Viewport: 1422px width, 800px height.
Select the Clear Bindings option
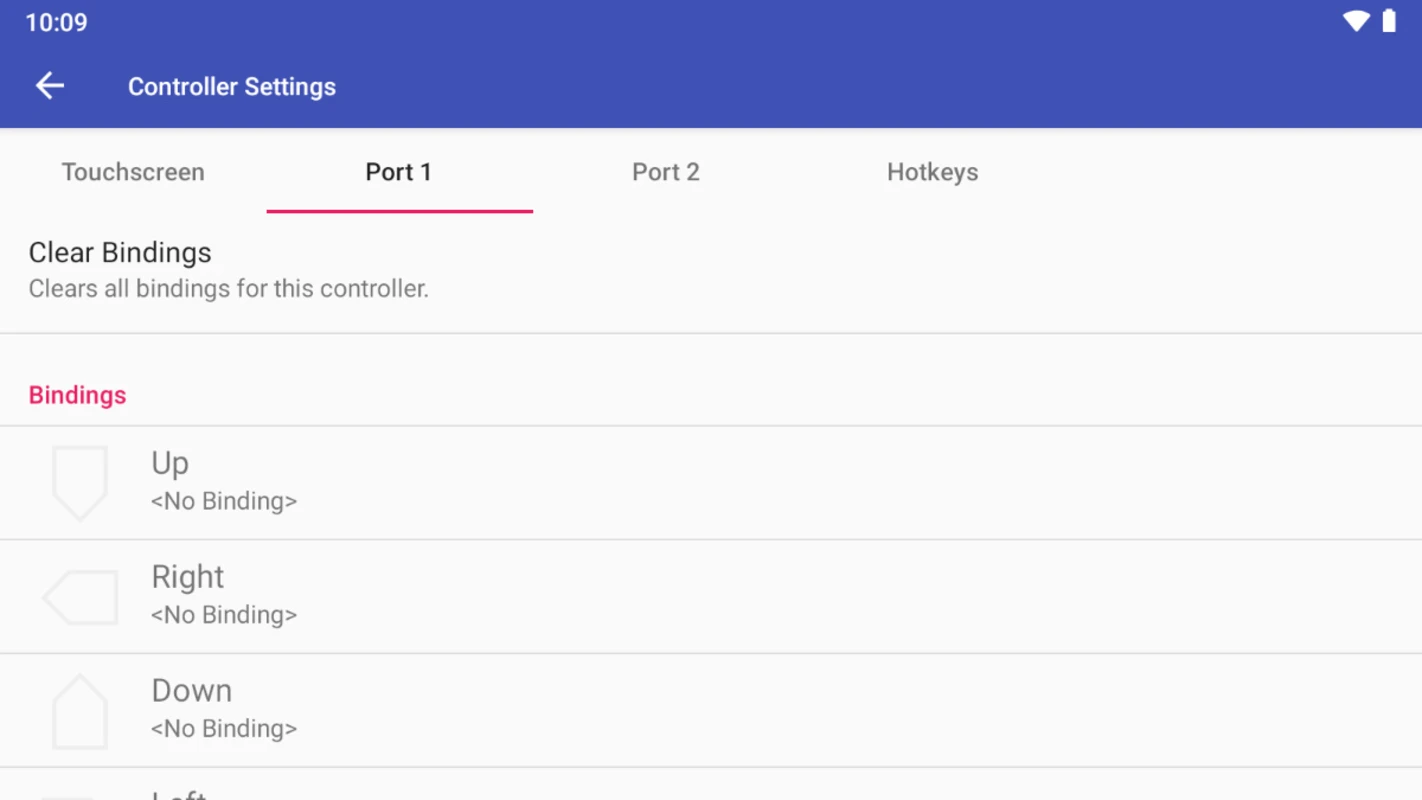[711, 270]
